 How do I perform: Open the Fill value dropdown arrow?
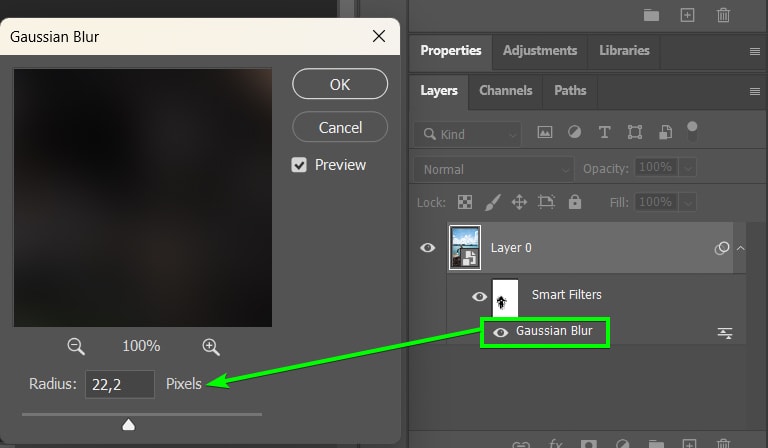[x=688, y=202]
